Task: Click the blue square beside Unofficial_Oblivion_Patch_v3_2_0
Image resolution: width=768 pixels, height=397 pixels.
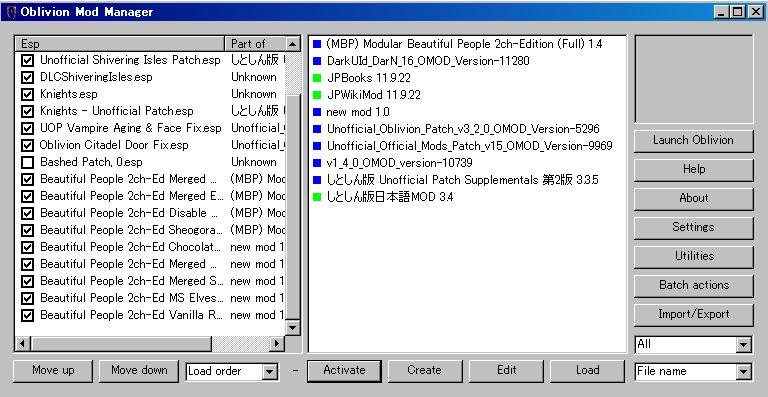Action: (x=317, y=129)
